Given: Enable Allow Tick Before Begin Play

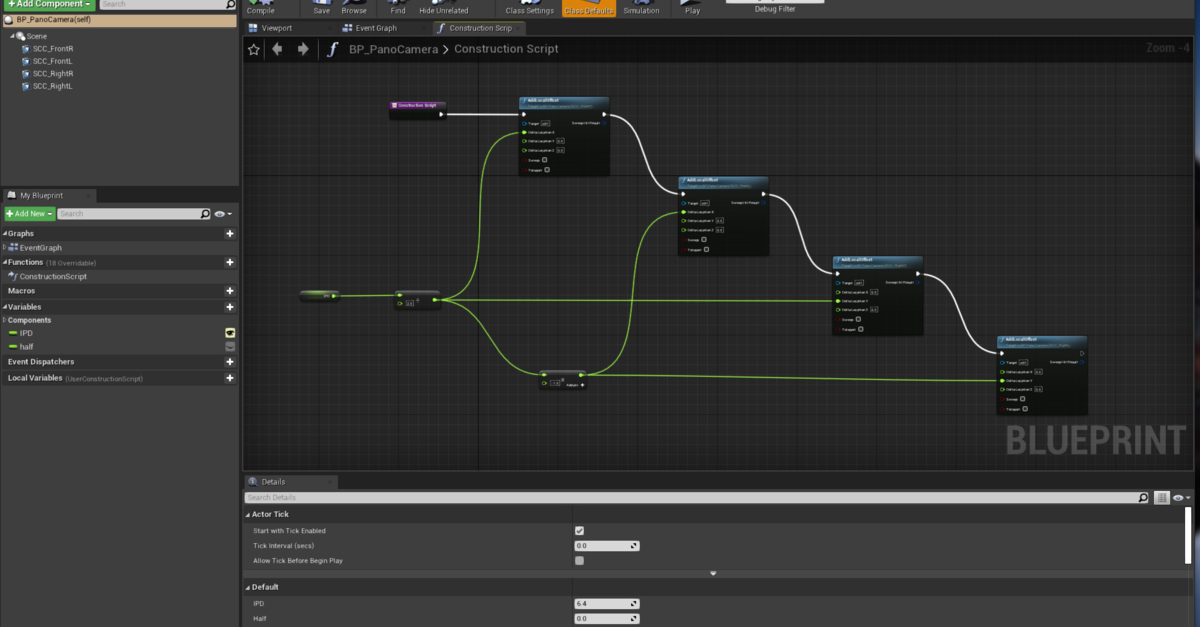Looking at the screenshot, I should pos(578,560).
